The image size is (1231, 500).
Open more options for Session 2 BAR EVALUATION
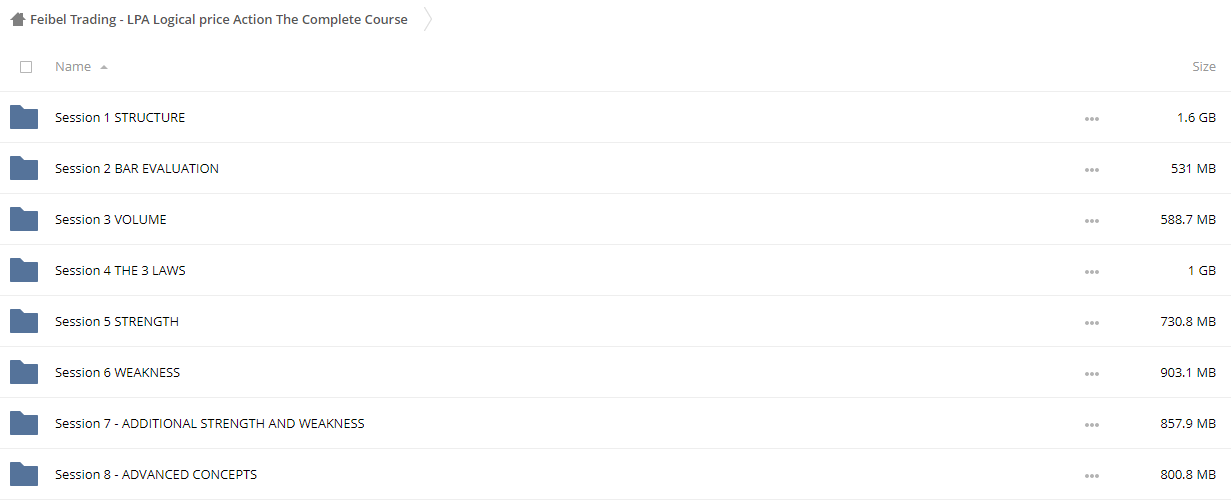[x=1091, y=169]
